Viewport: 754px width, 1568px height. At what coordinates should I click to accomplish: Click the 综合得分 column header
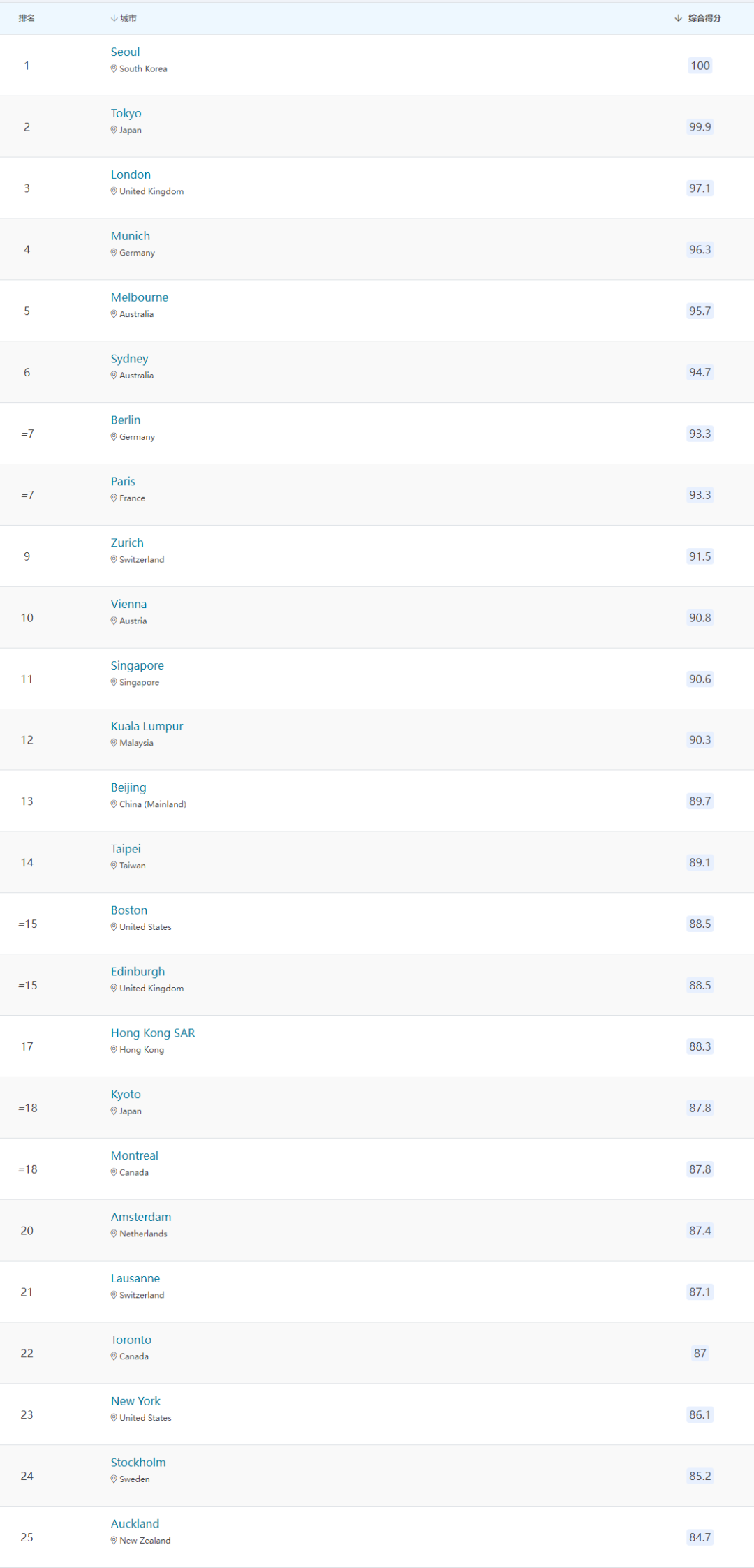(704, 18)
